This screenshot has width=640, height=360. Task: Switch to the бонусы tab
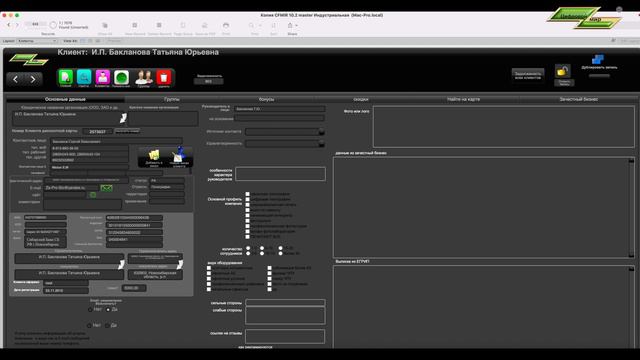coord(267,99)
